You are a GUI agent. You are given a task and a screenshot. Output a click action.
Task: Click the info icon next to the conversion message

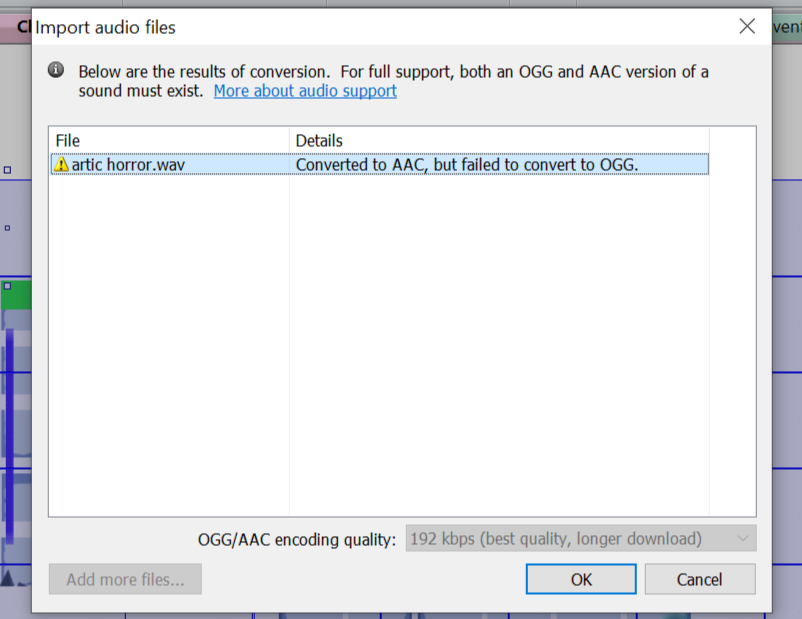point(56,70)
